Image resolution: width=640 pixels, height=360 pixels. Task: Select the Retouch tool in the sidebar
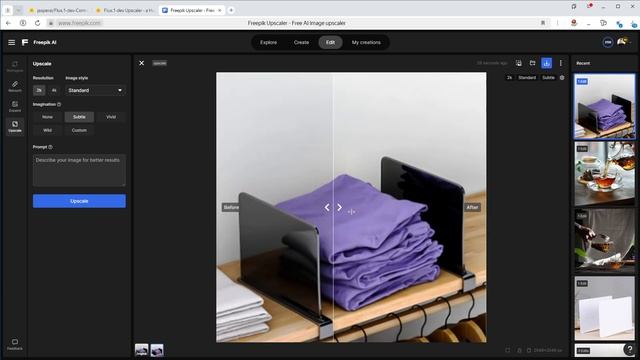pyautogui.click(x=15, y=86)
